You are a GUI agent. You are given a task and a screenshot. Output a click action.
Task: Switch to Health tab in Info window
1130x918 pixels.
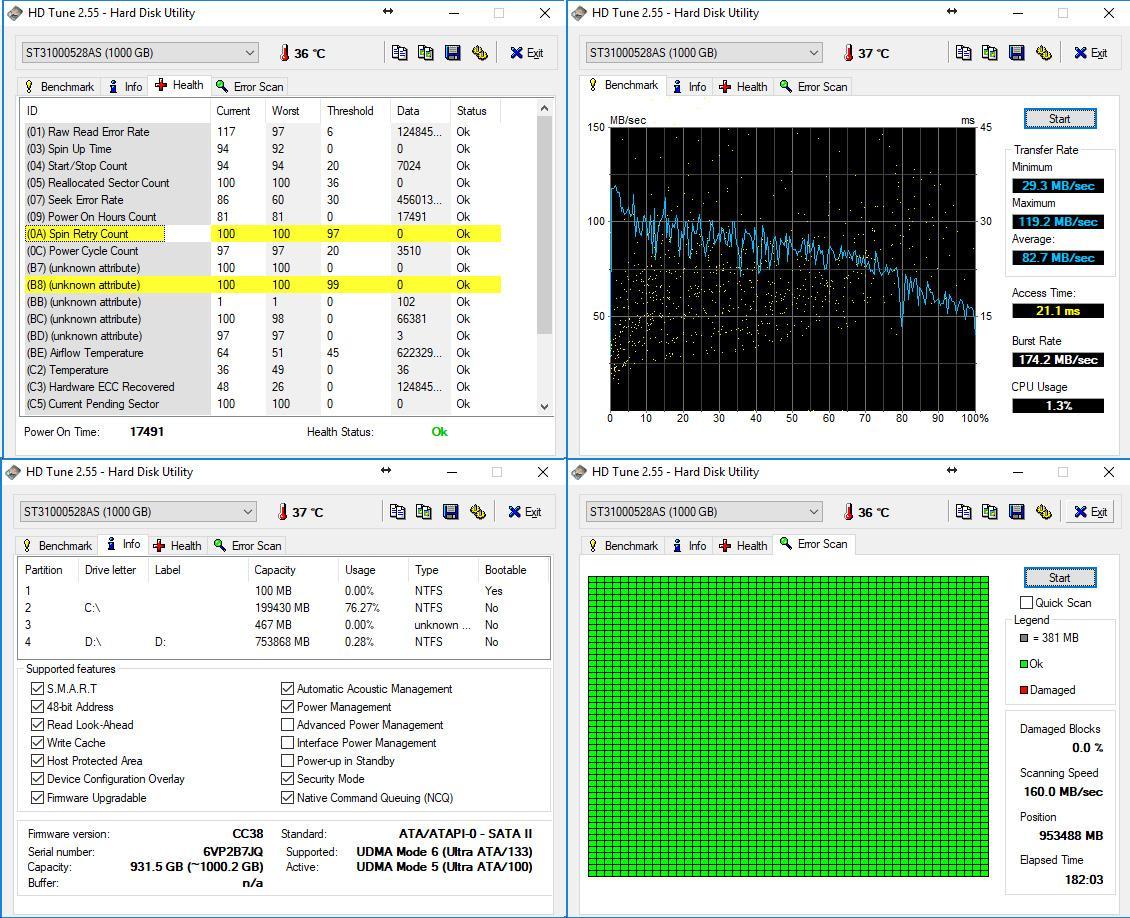[x=177, y=545]
